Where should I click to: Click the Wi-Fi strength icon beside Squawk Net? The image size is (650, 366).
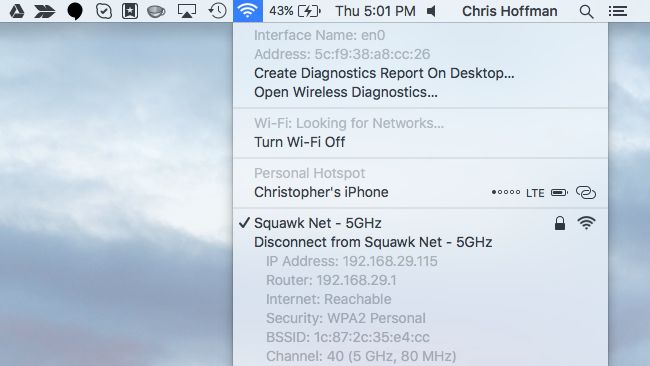pyautogui.click(x=586, y=223)
